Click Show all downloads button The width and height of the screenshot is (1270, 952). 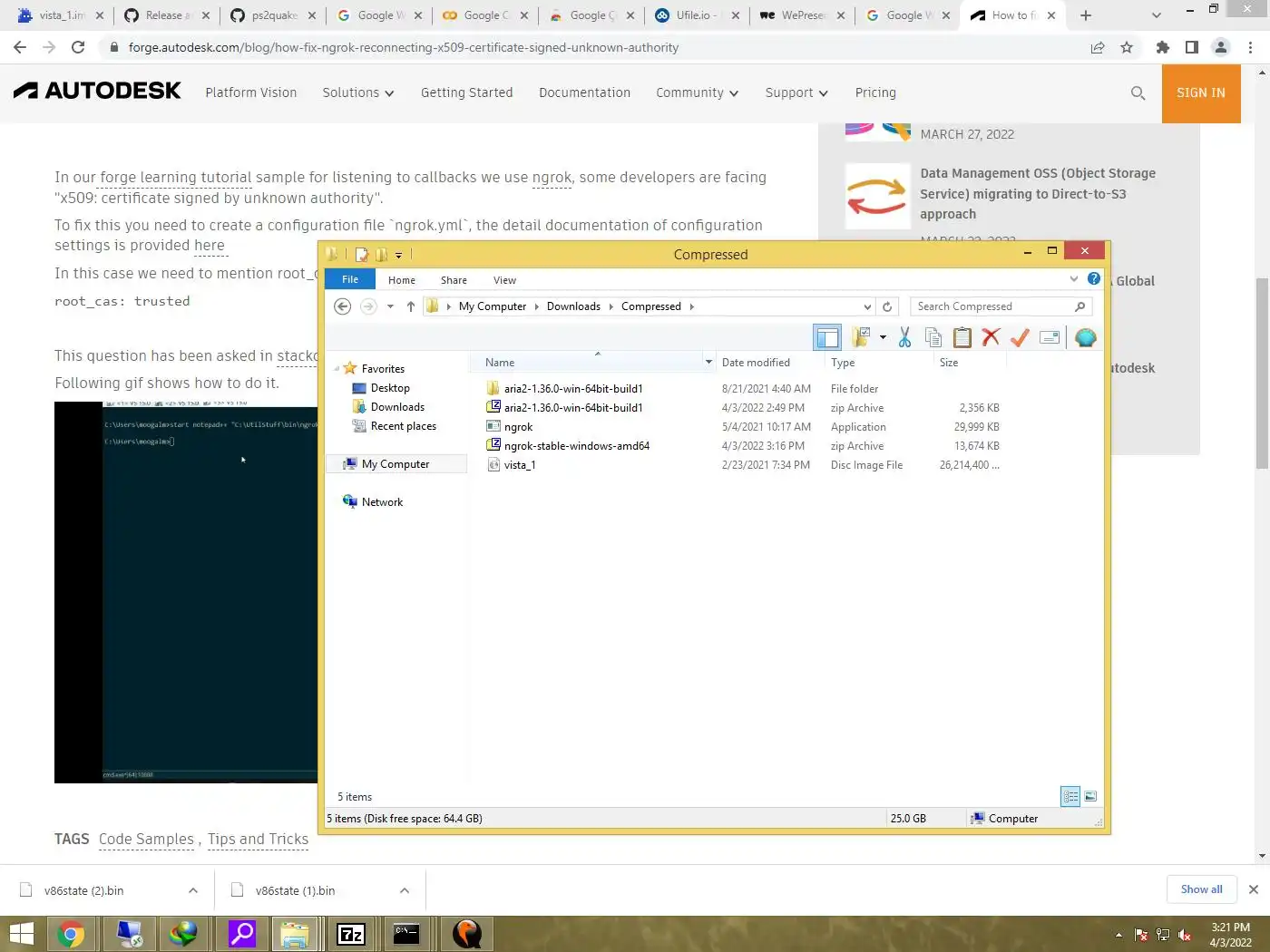pyautogui.click(x=1201, y=889)
